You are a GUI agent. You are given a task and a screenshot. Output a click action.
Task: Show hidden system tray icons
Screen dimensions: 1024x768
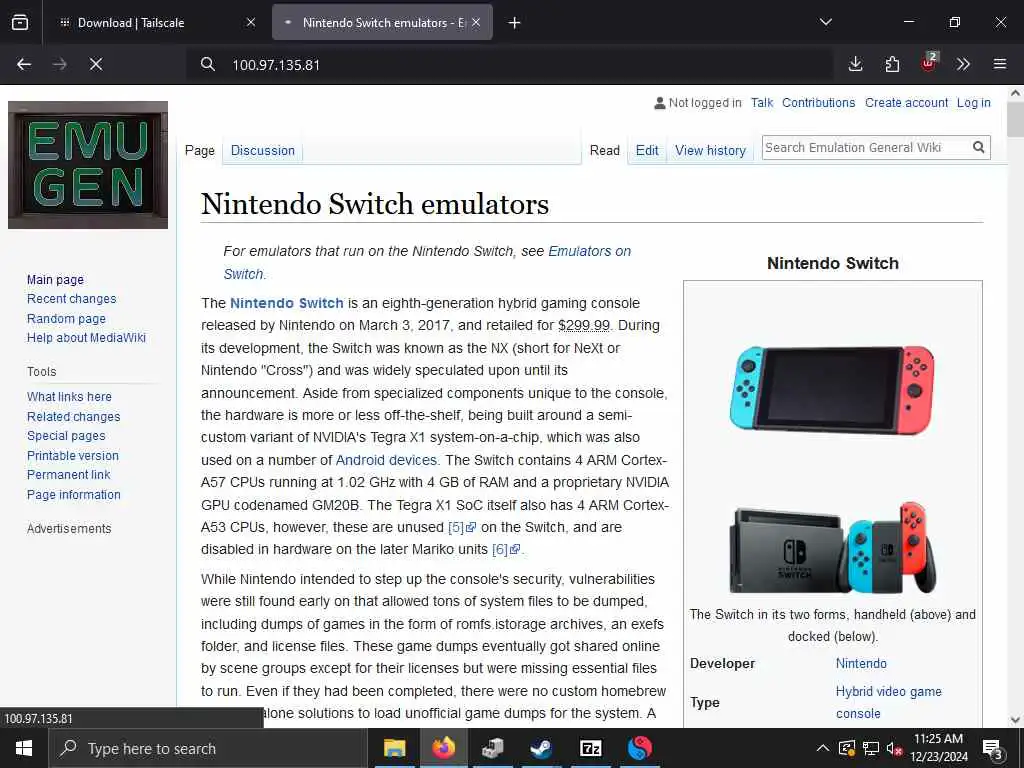823,748
